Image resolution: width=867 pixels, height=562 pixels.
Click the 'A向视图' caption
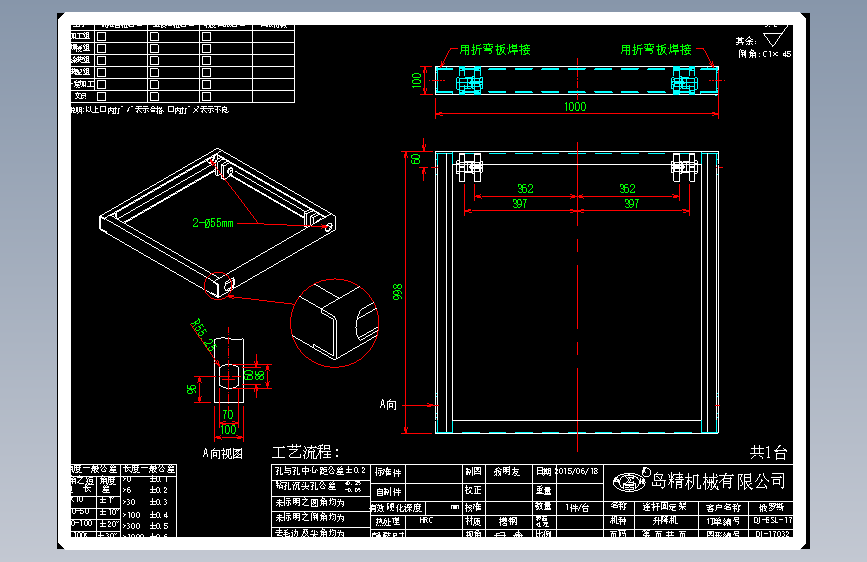[222, 454]
